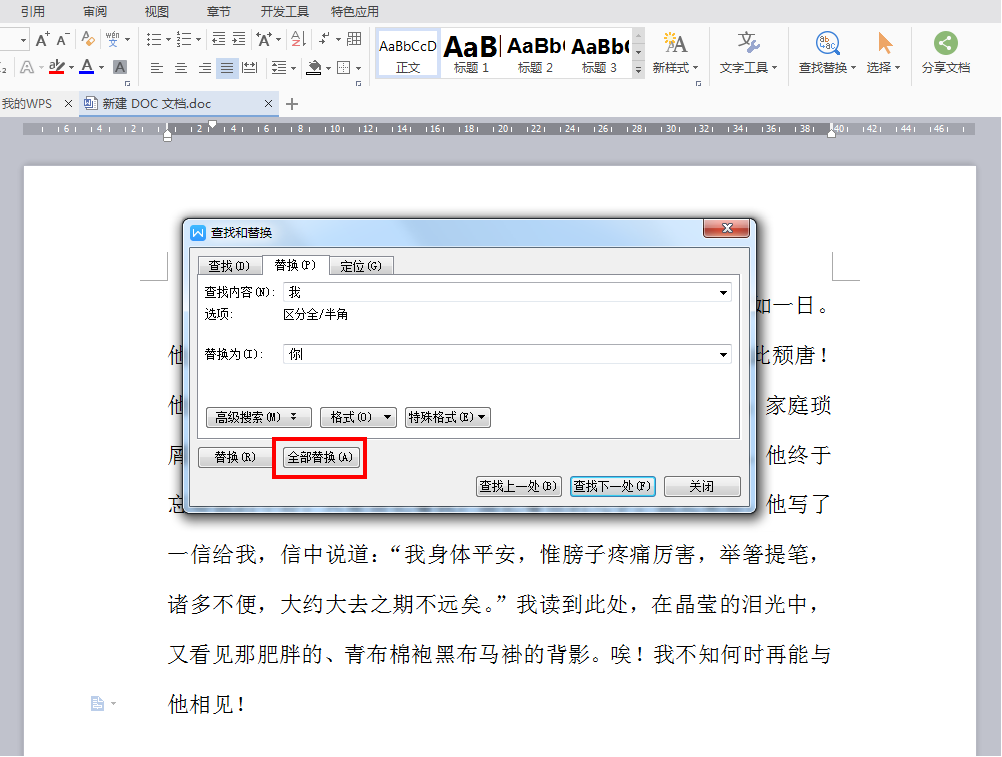Sort paragraphs using the sort icon
This screenshot has height=757, width=1002.
(300, 40)
